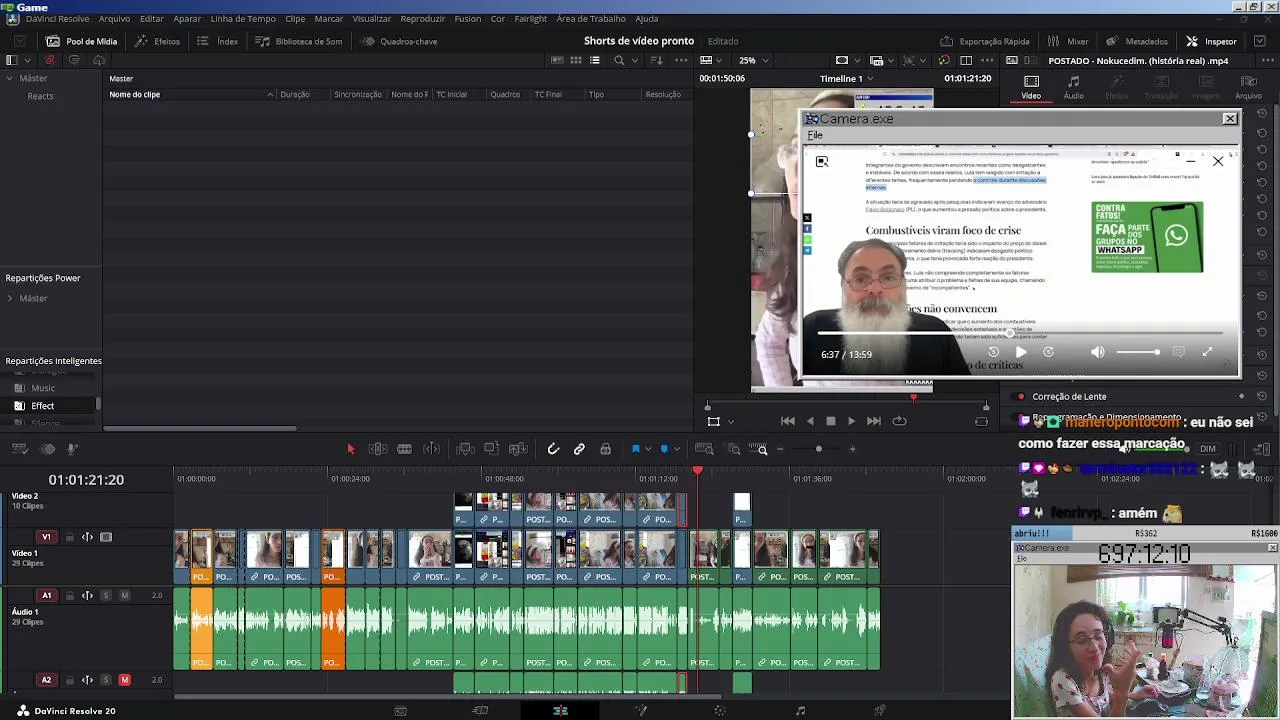Adjust the timeline zoom slider
This screenshot has width=1280, height=720.
(818, 449)
